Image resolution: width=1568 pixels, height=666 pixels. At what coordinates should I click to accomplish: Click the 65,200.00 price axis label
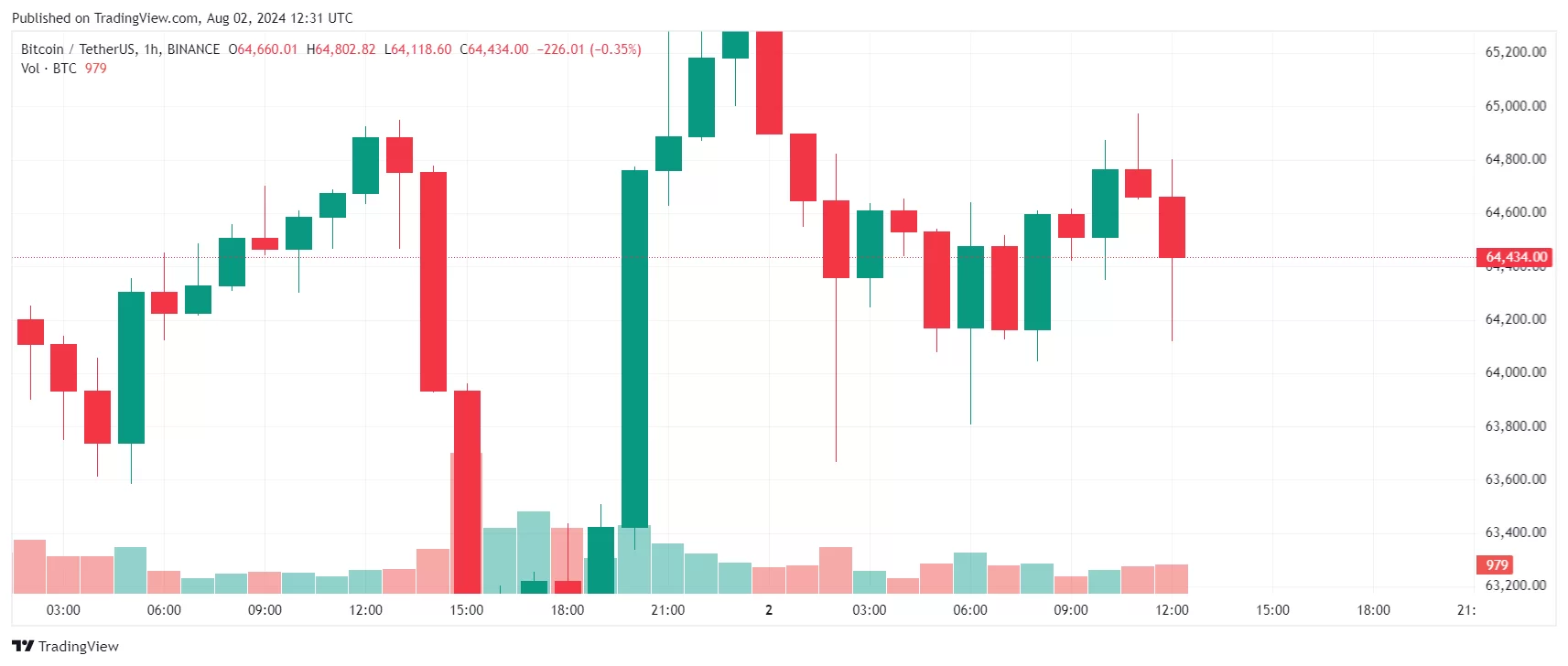point(1515,52)
